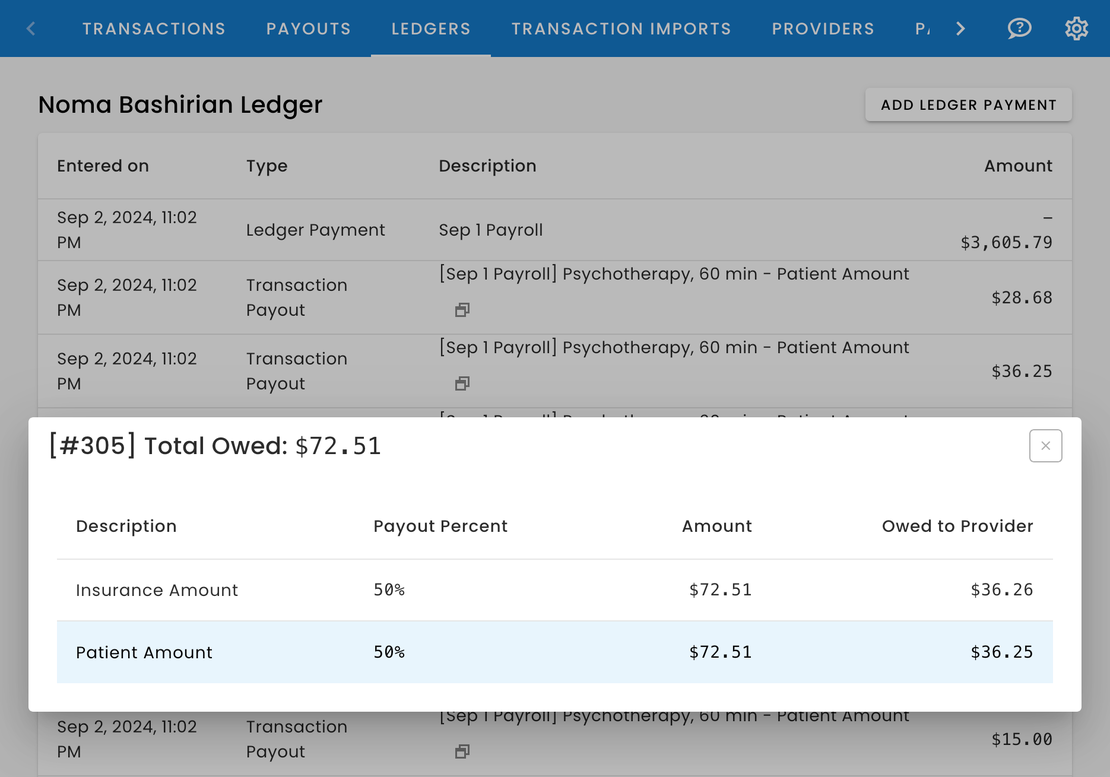Go to the Payouts tab

coord(308,29)
